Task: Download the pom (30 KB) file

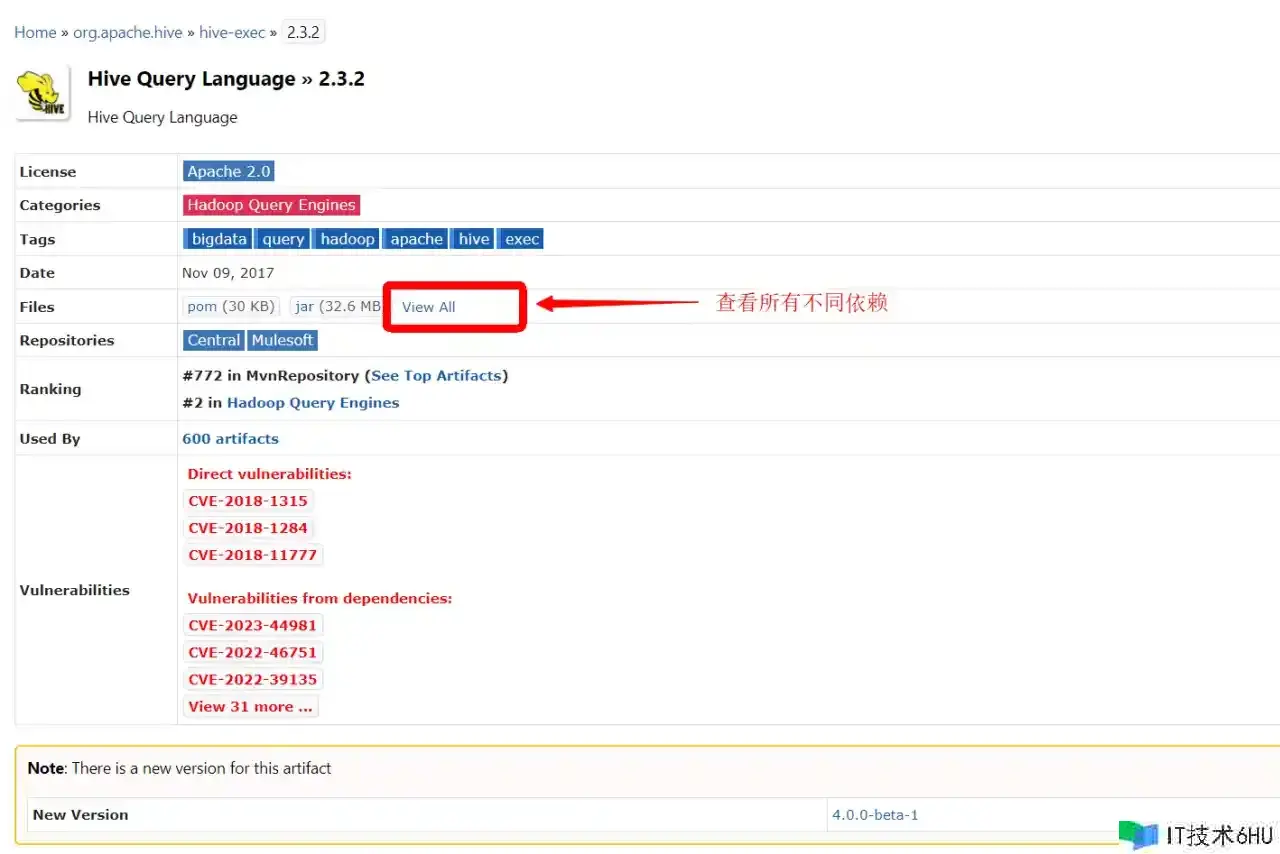Action: pyautogui.click(x=231, y=306)
